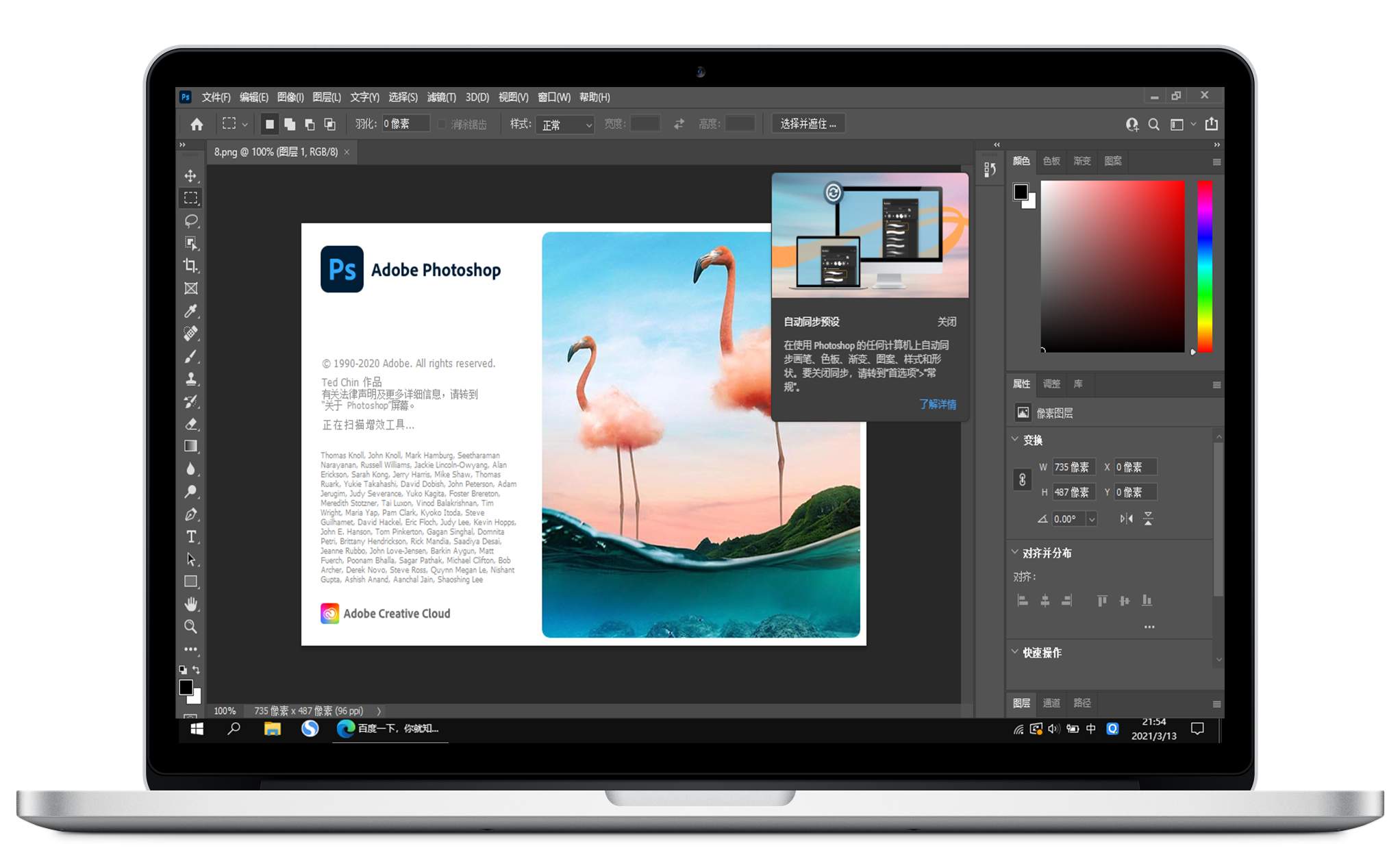Select the Crop tool
This screenshot has width=1400, height=861.
pos(191,266)
